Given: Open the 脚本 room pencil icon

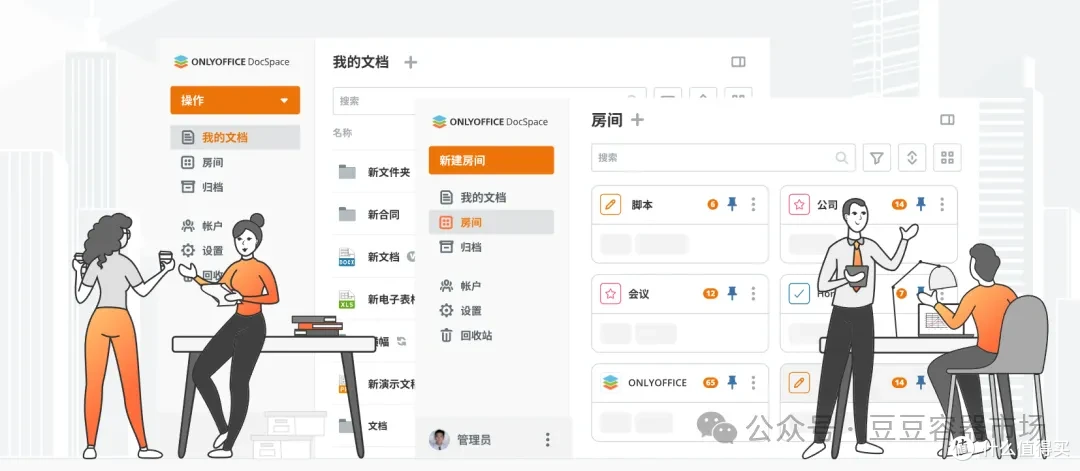Looking at the screenshot, I should click(x=610, y=205).
